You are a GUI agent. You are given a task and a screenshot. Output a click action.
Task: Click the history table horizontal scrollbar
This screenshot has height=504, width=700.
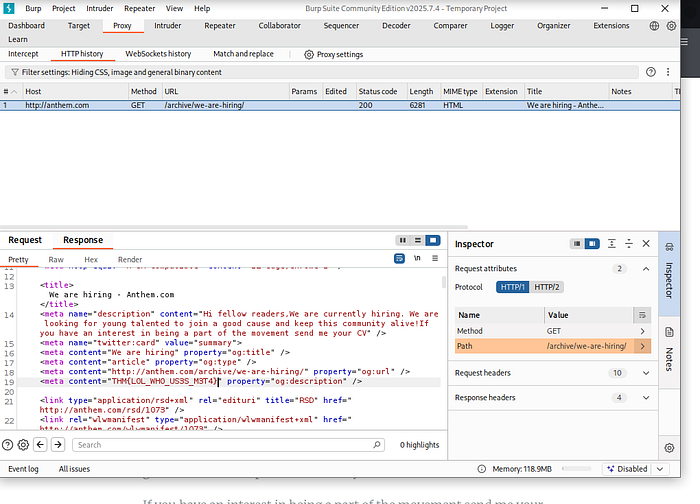(234, 227)
